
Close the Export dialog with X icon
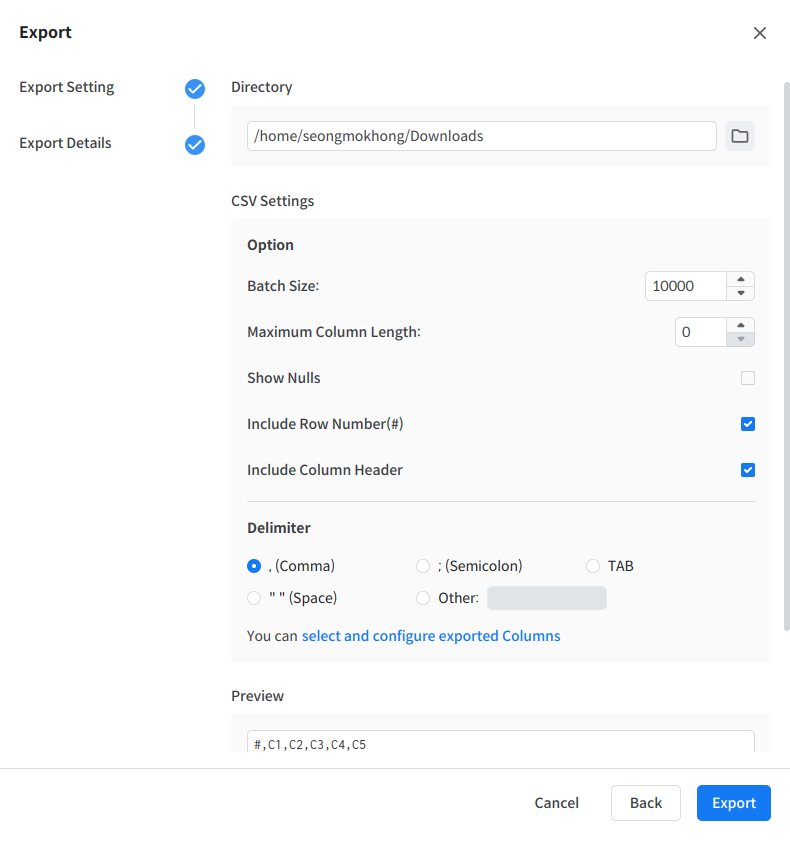pyautogui.click(x=760, y=33)
